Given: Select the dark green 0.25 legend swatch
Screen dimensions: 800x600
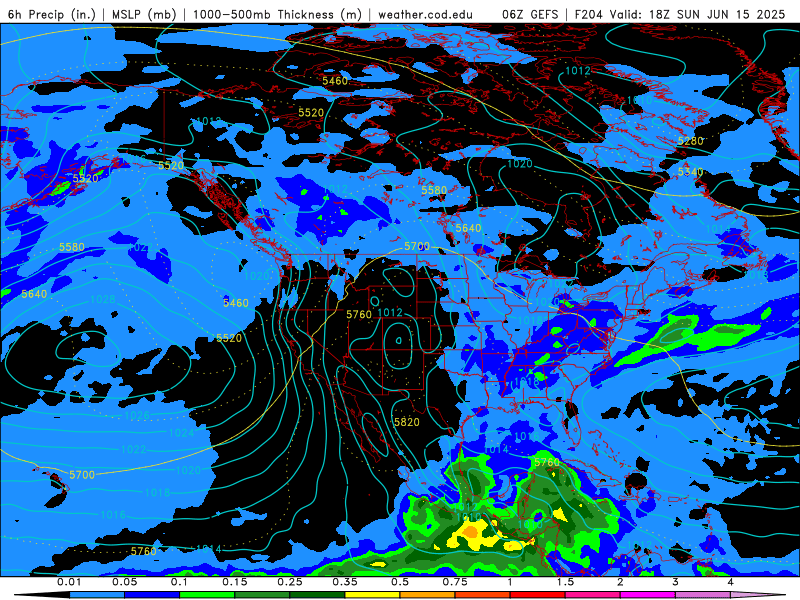Looking at the screenshot, I should (x=317, y=595).
